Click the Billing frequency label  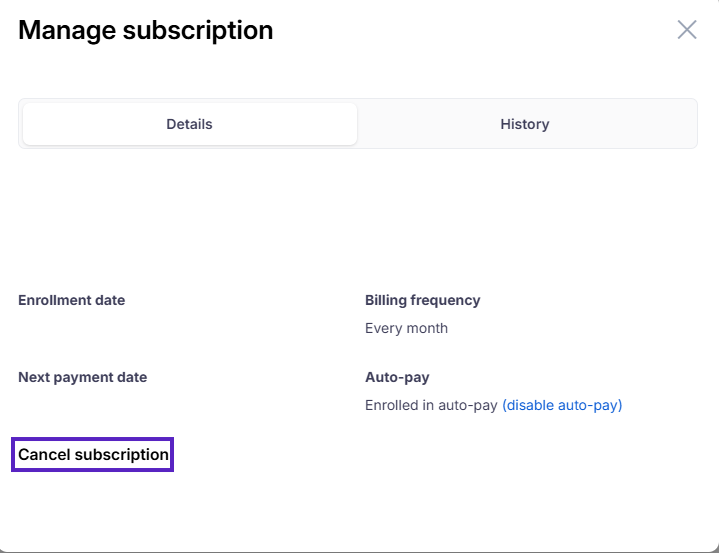point(423,300)
